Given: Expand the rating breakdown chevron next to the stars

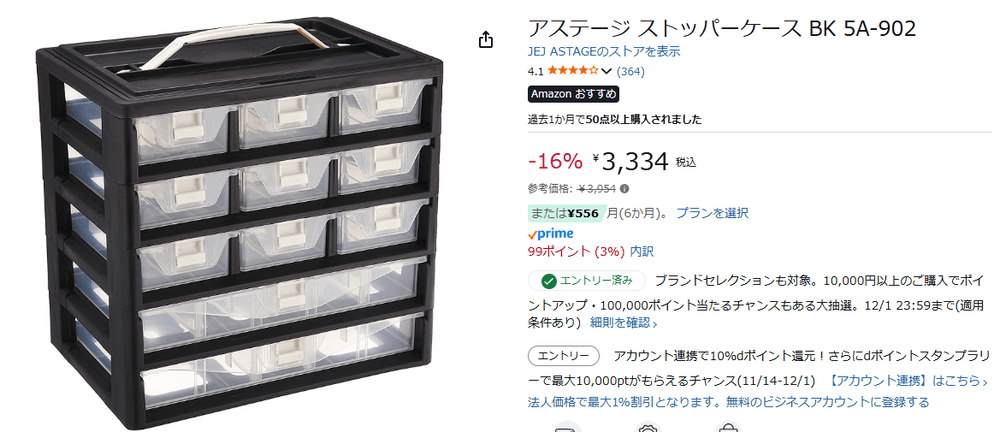Looking at the screenshot, I should pyautogui.click(x=607, y=71).
